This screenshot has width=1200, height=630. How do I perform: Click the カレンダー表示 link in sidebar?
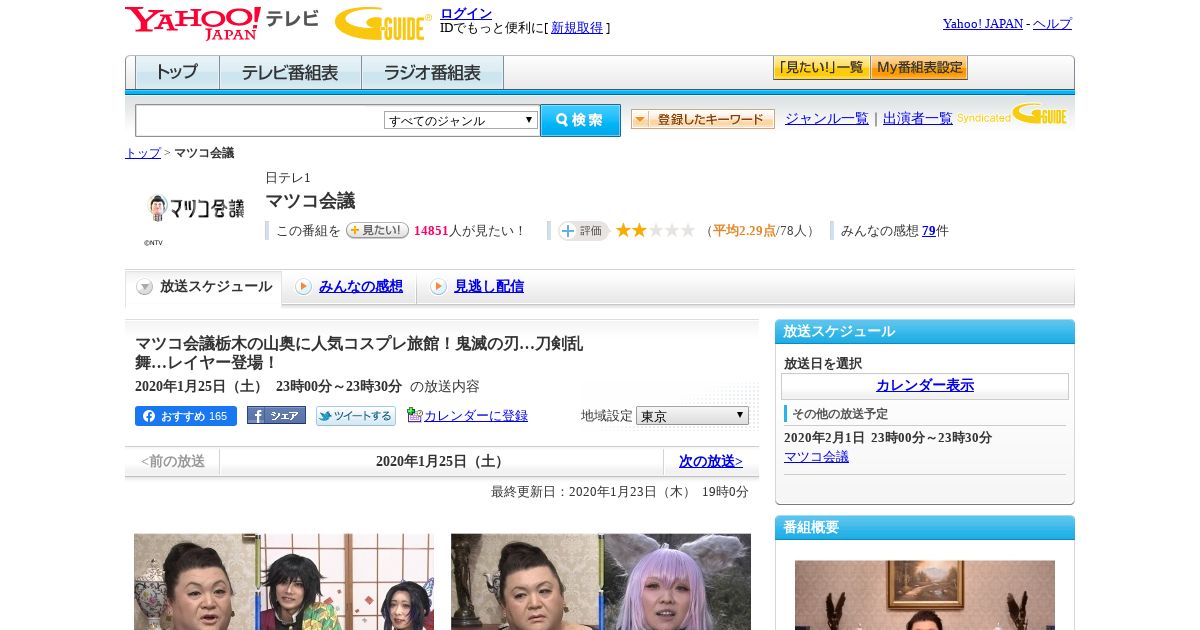click(925, 386)
